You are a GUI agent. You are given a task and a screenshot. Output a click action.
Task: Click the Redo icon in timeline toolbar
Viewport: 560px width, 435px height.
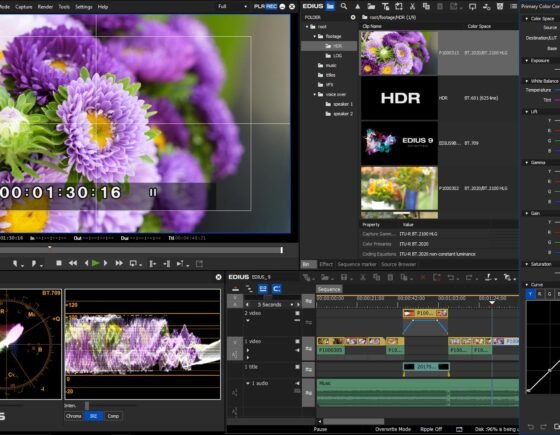click(470, 277)
